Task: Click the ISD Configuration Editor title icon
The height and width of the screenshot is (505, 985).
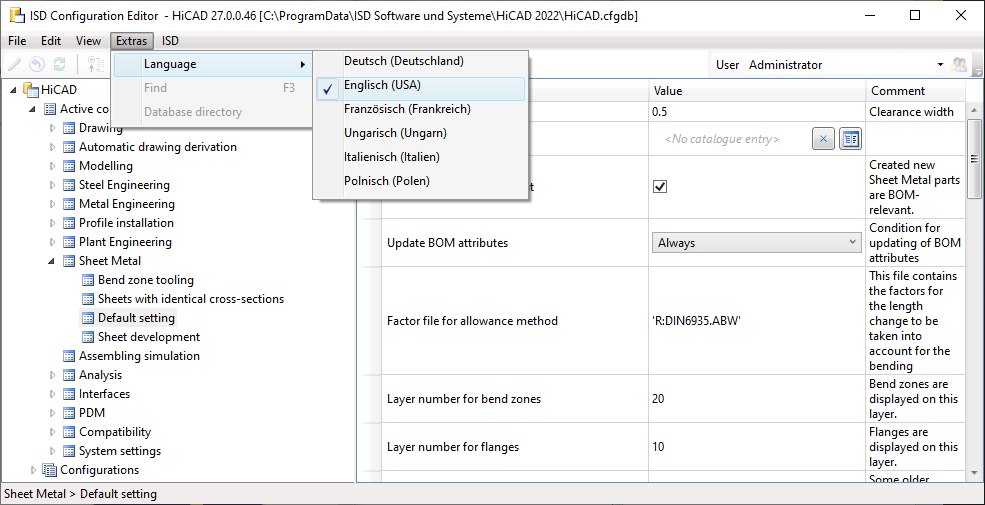Action: (x=16, y=15)
